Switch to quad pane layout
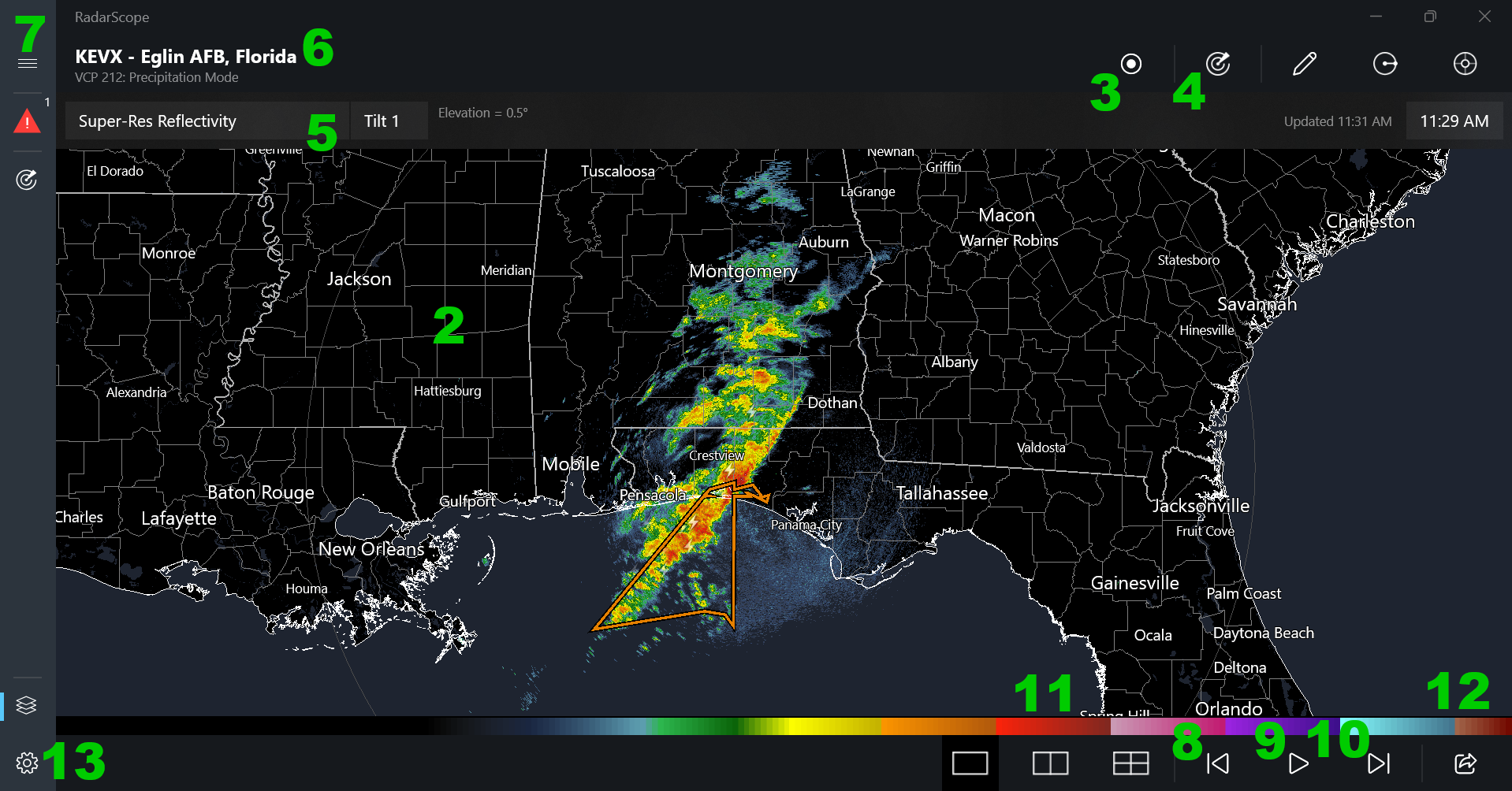 1130,763
